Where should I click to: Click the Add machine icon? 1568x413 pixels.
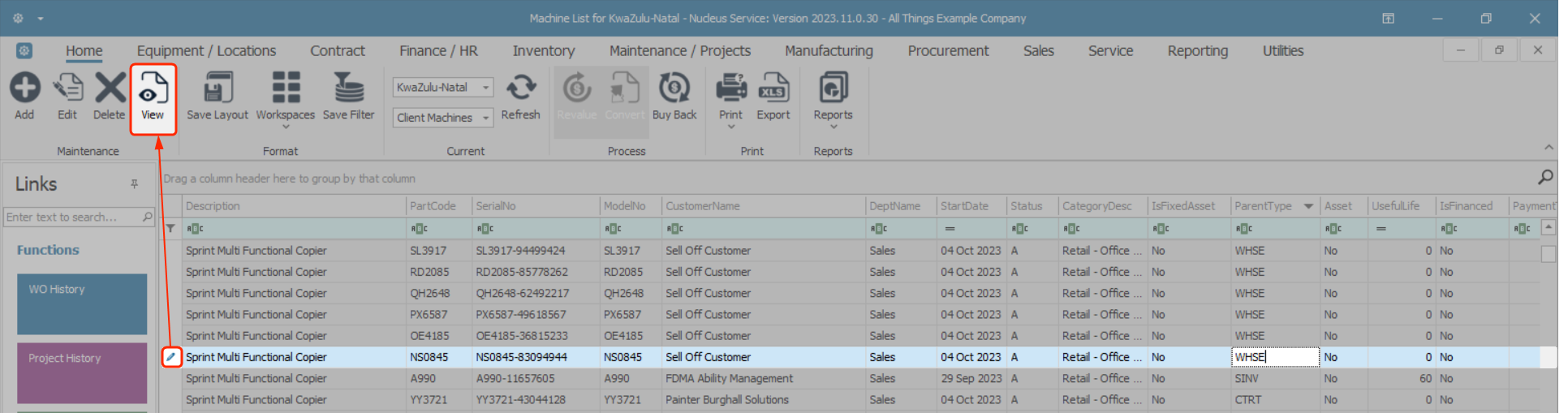[24, 88]
